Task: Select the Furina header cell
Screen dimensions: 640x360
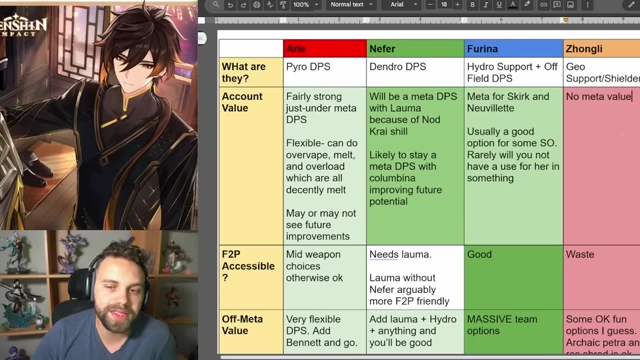Action: coord(513,49)
